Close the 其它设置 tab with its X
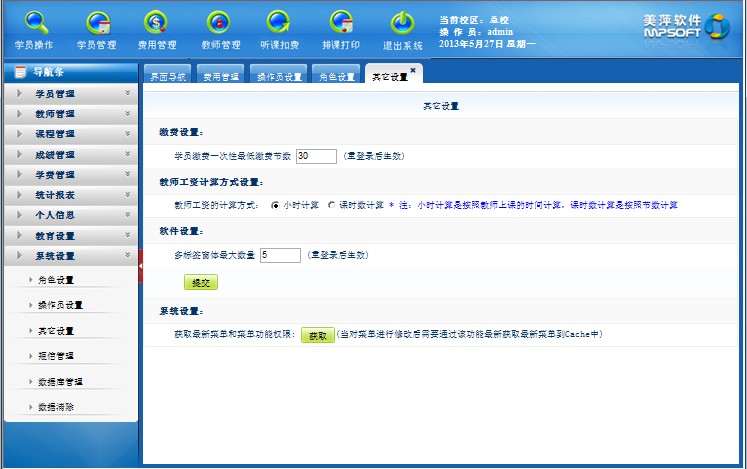Screen dimensions: 747x469 coord(413,70)
